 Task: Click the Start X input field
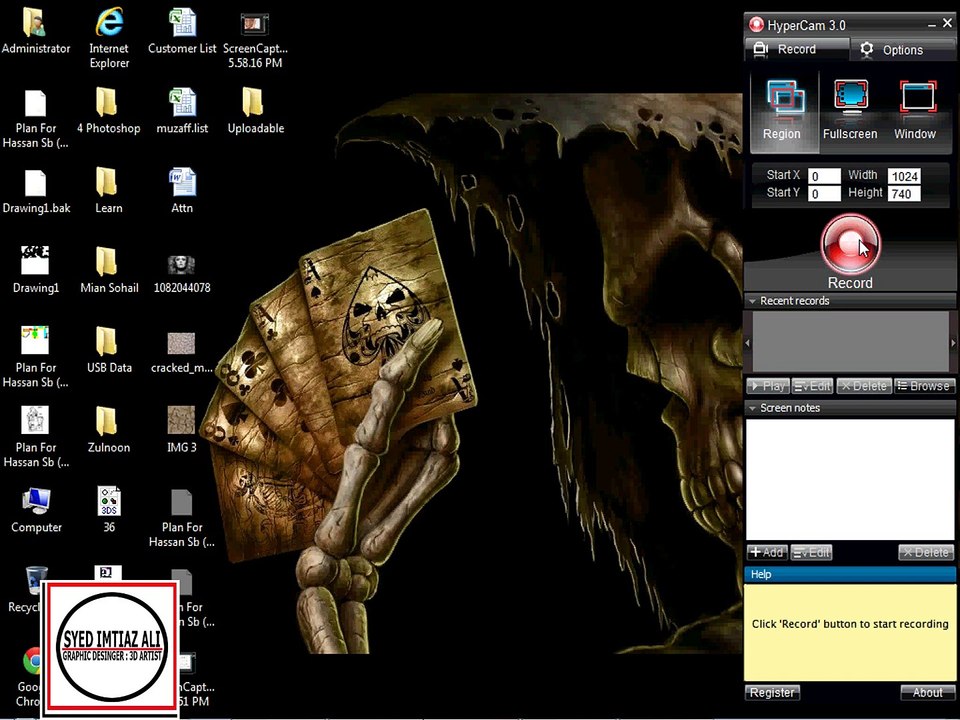click(x=824, y=176)
